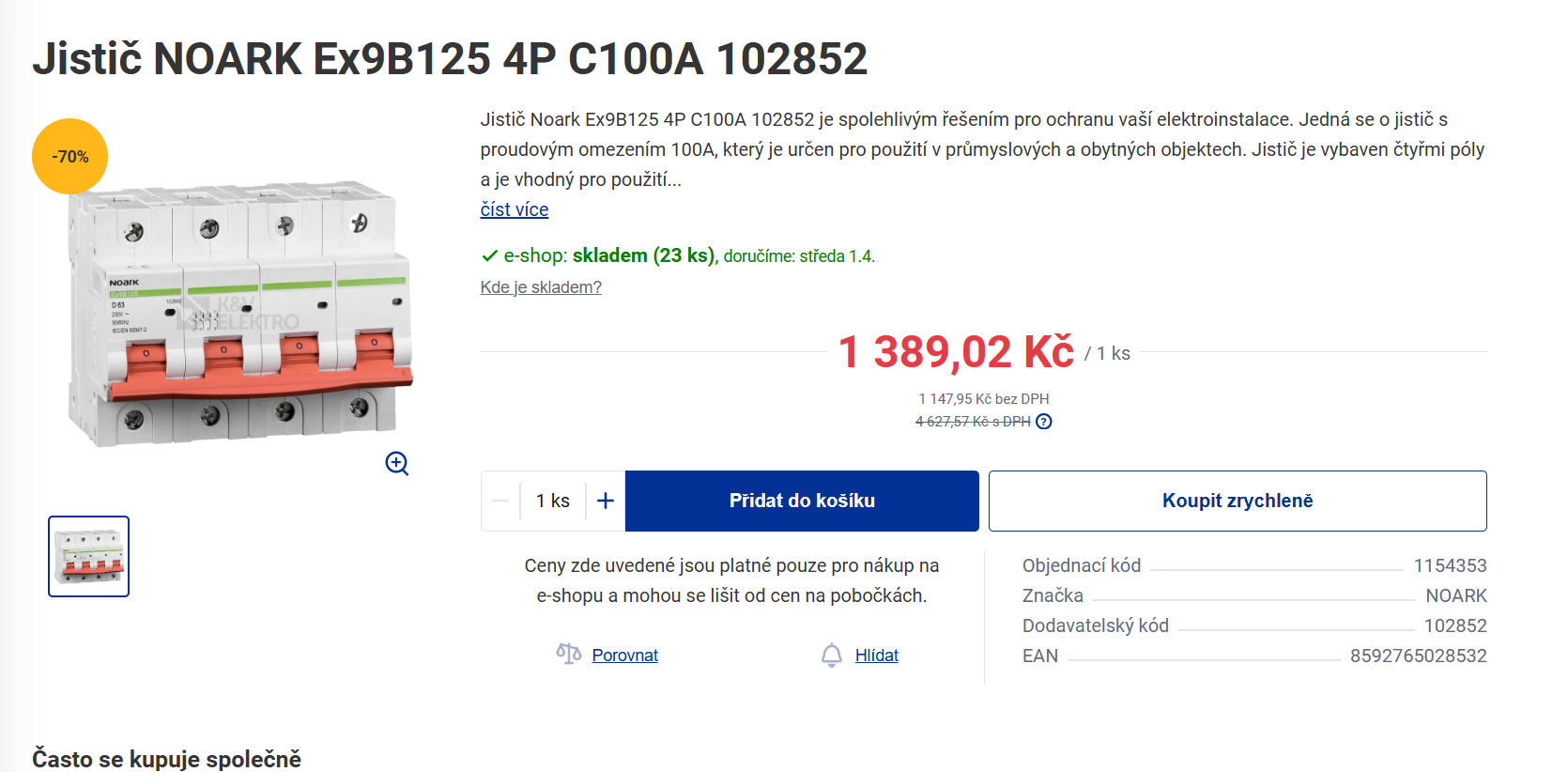Viewport: 1568px width, 772px height.
Task: Select the product thumbnail image
Action: coord(89,556)
